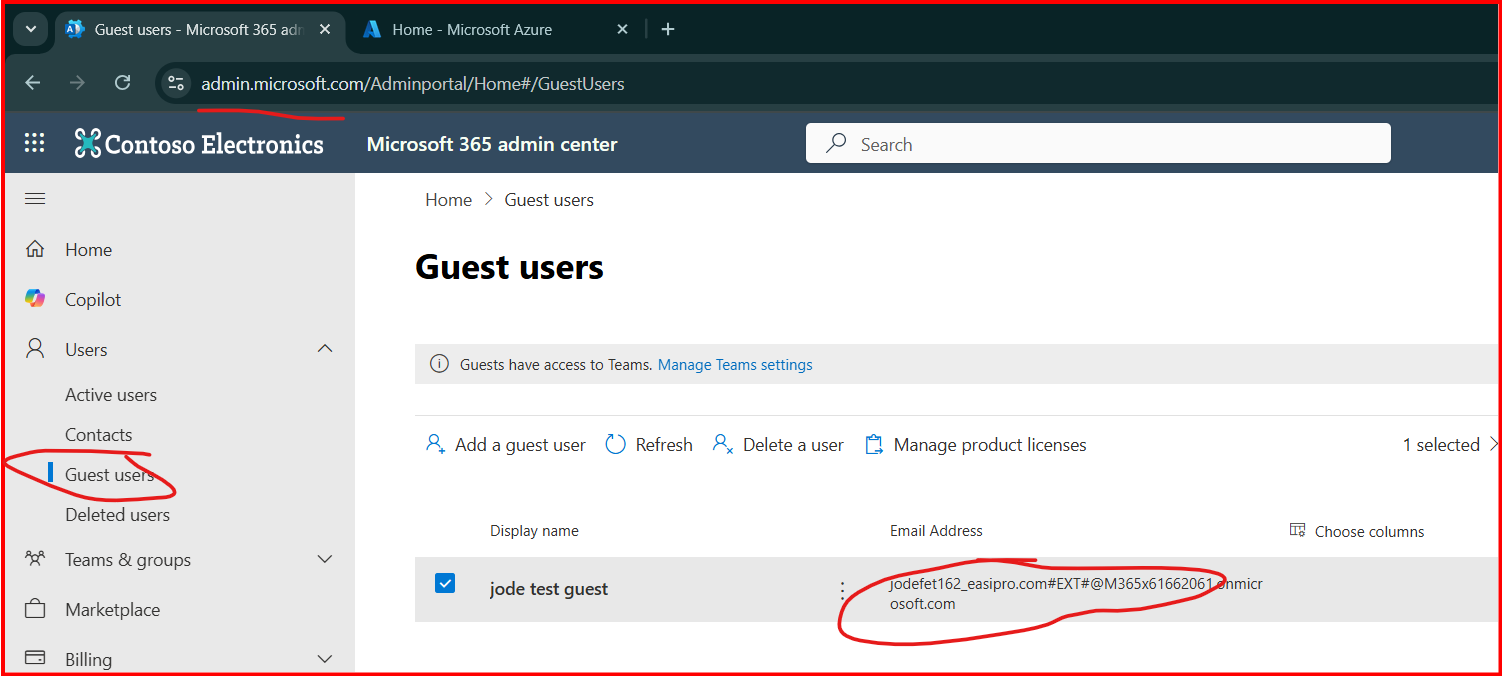Image resolution: width=1502 pixels, height=676 pixels.
Task: Click the Copilot icon in sidebar
Action: 35,299
